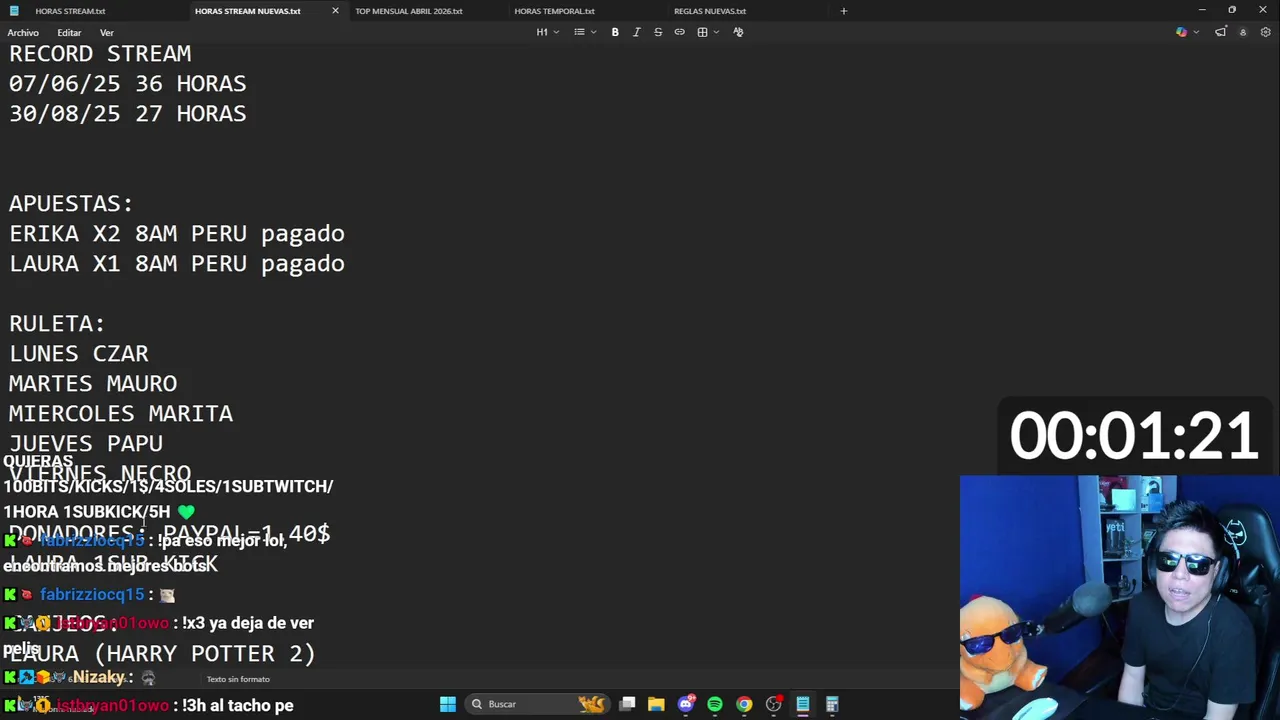Click the 'RULETA:' heading text
Viewport: 1280px width, 720px height.
[57, 323]
